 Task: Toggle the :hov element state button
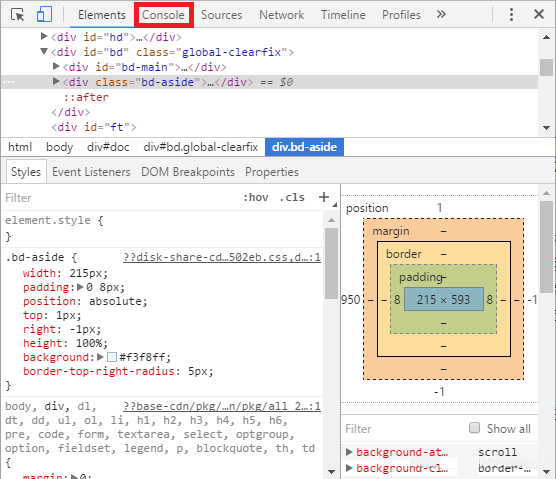256,197
